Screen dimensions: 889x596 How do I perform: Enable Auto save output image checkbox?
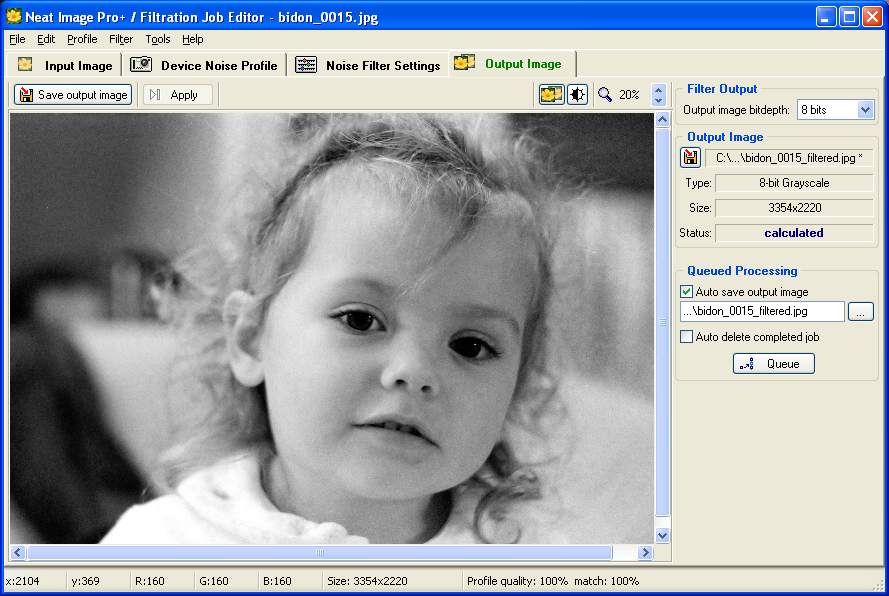686,291
